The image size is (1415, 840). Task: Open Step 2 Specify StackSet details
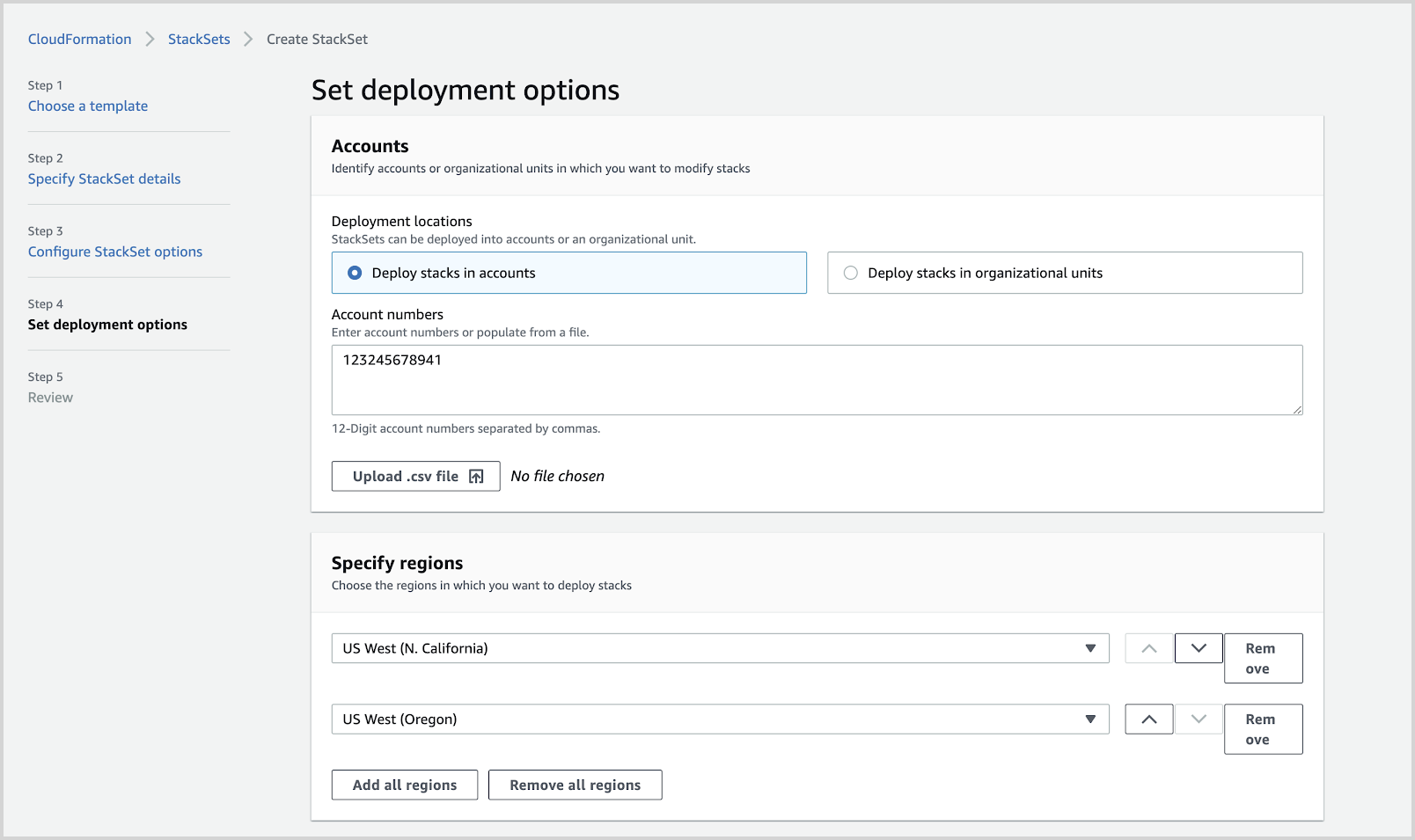click(x=104, y=179)
